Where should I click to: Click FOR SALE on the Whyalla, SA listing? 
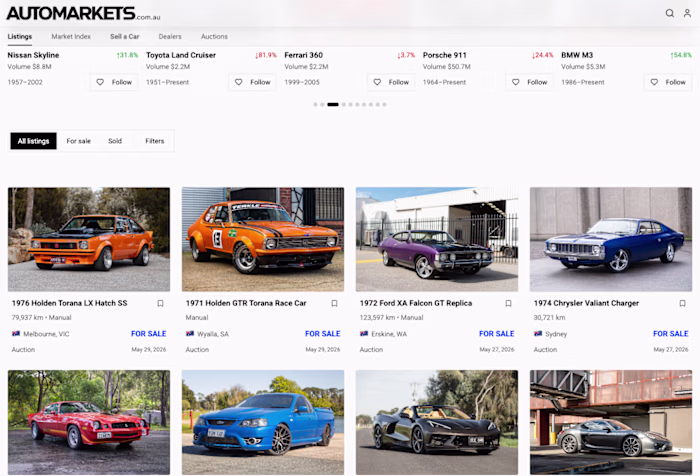[323, 334]
